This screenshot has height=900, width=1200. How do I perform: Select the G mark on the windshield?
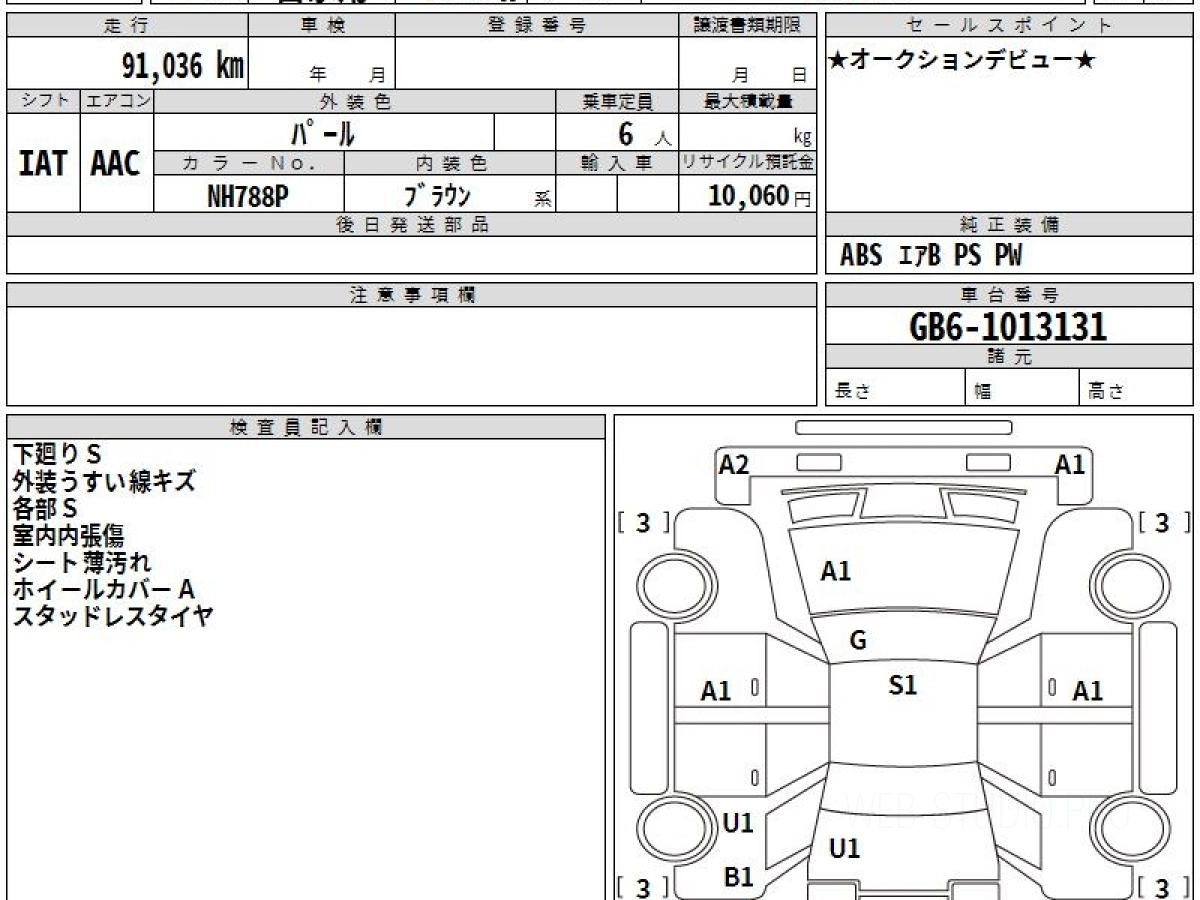point(857,641)
